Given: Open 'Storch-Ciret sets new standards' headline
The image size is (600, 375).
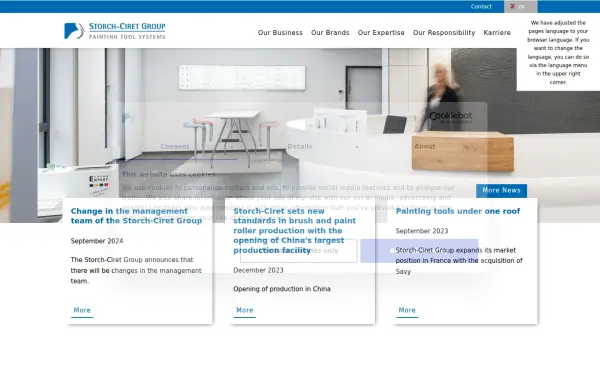Looking at the screenshot, I should (x=295, y=231).
